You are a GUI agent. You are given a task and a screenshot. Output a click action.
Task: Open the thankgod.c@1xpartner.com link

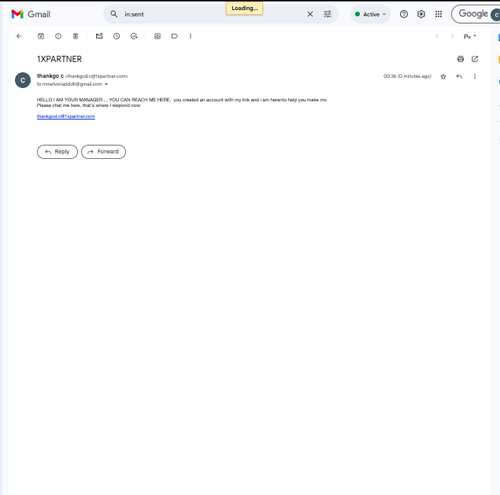(66, 116)
